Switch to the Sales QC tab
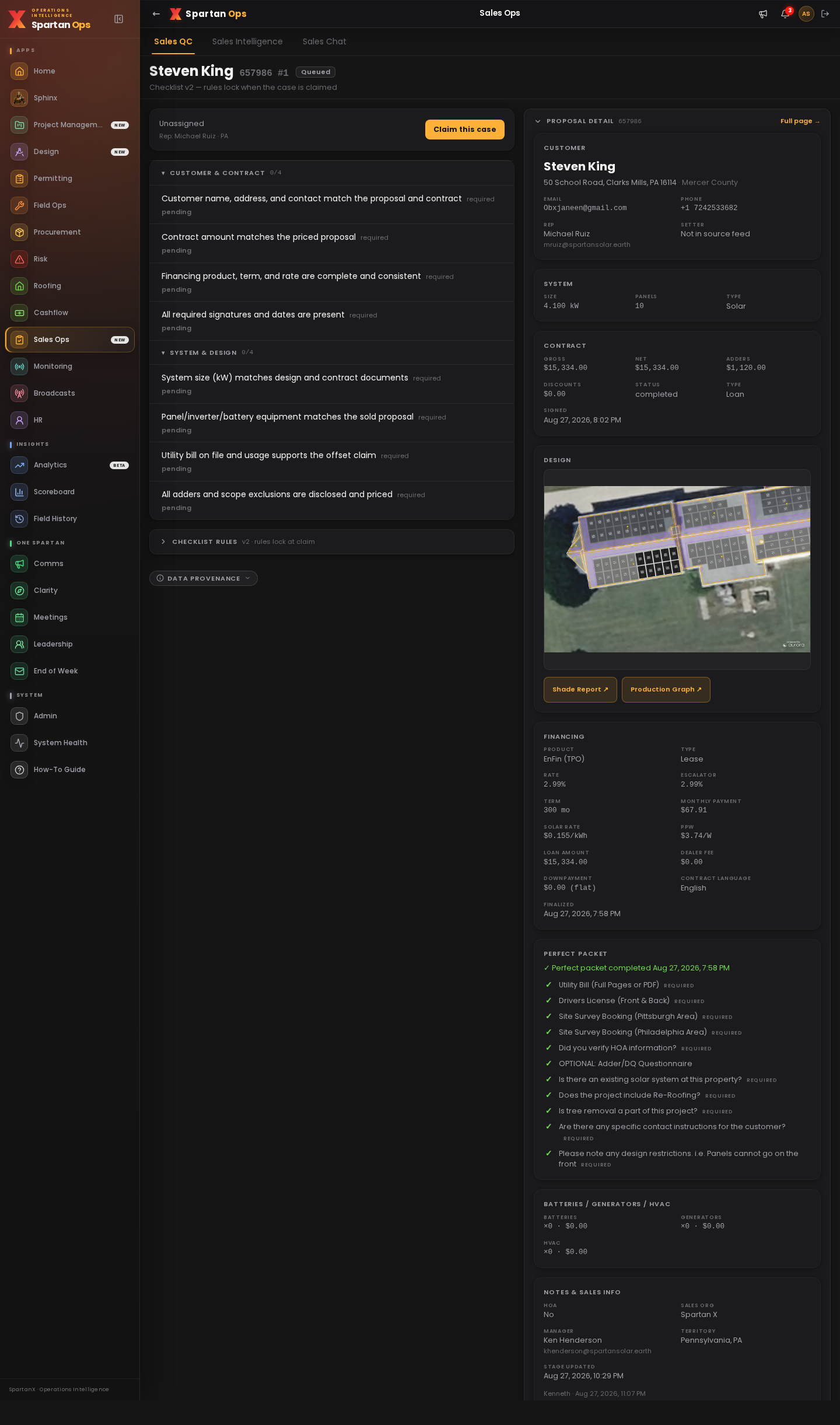Viewport: 840px width, 1425px height. pos(173,41)
